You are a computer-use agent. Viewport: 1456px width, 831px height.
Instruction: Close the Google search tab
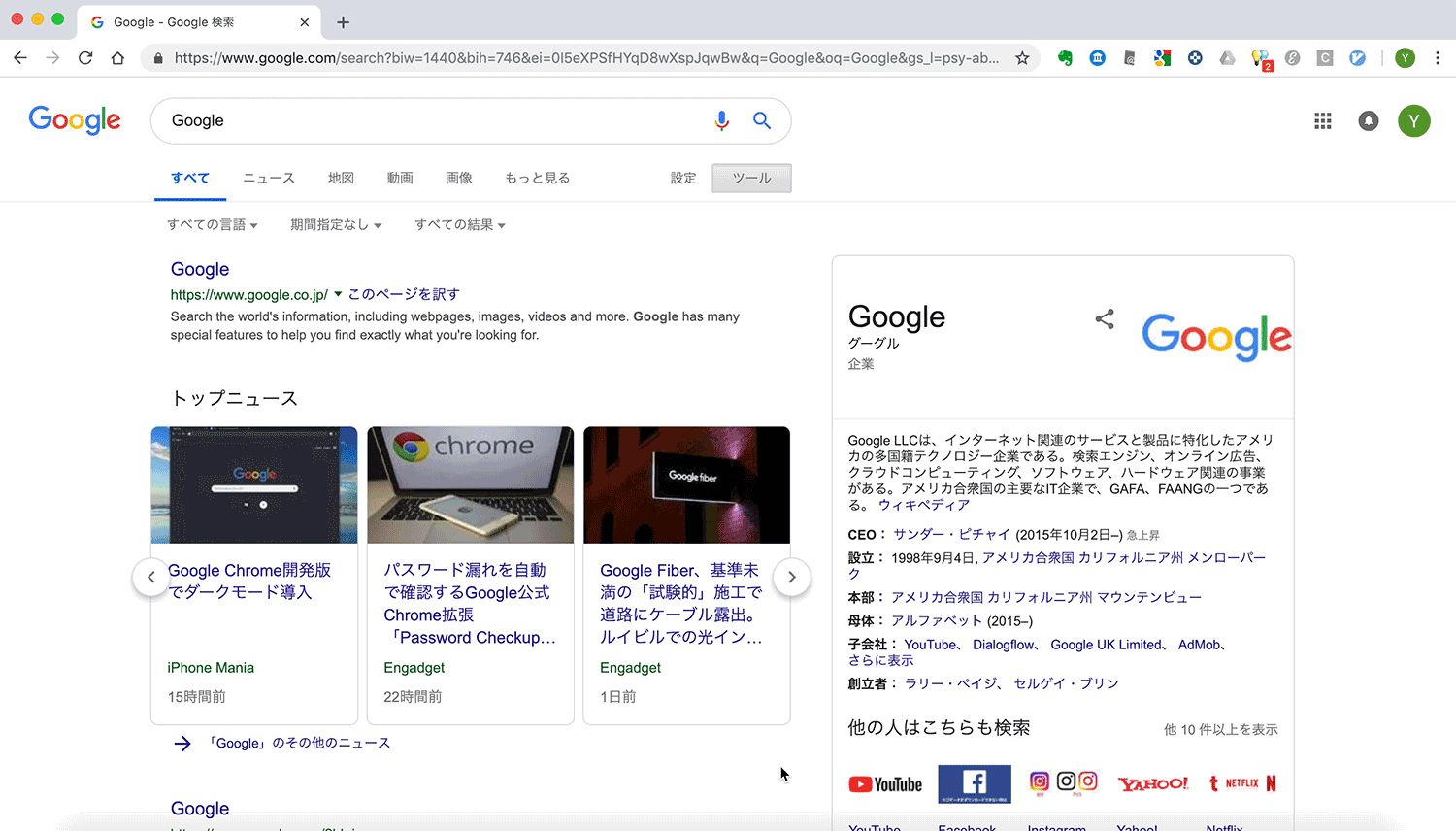305,22
